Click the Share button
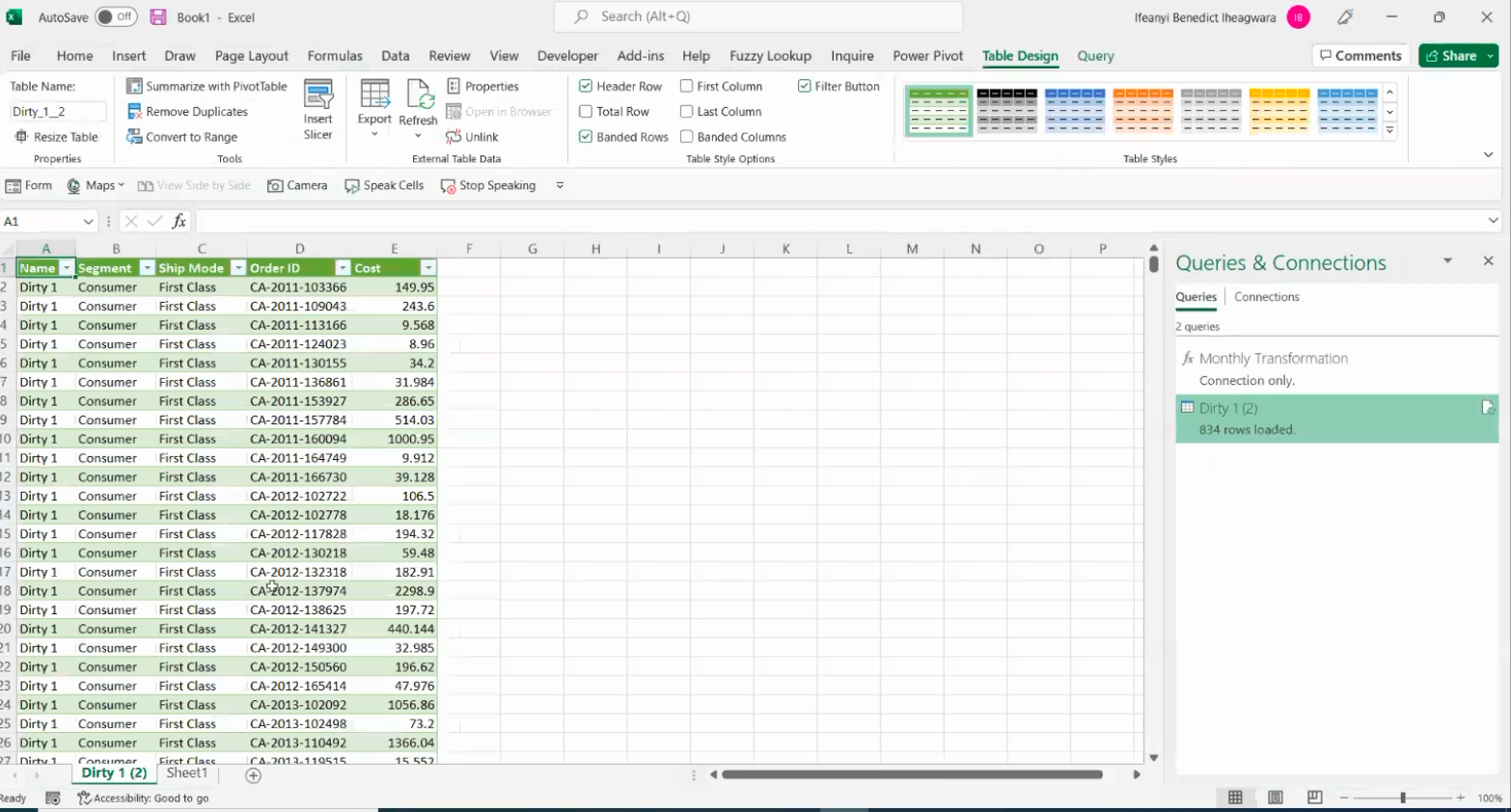This screenshot has width=1511, height=812. (1459, 56)
